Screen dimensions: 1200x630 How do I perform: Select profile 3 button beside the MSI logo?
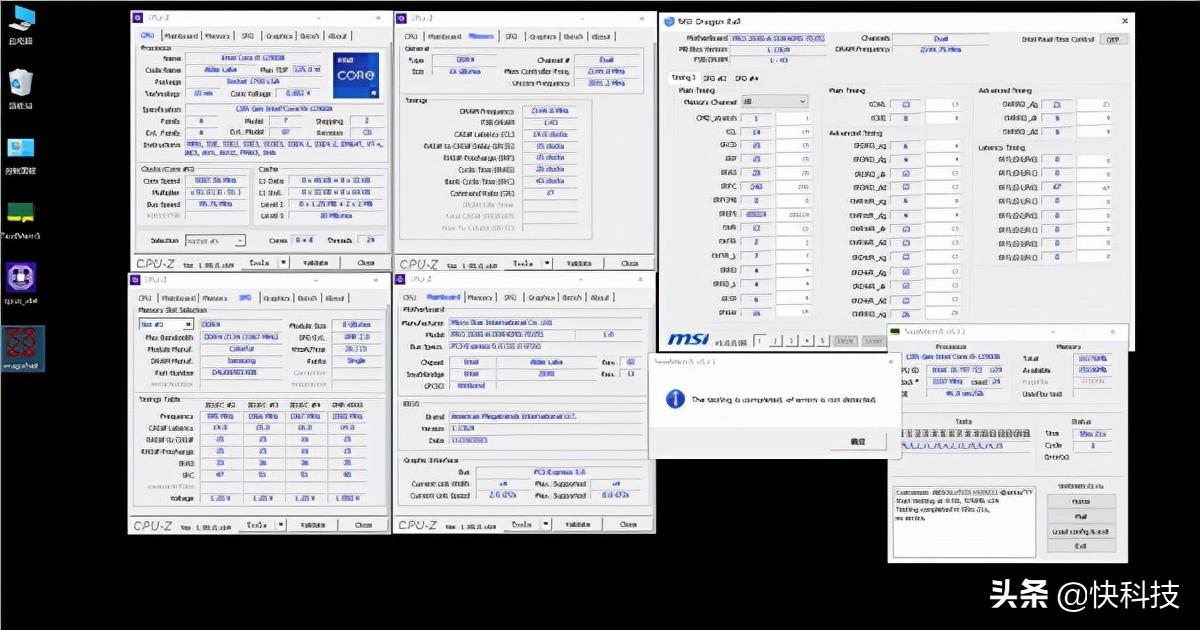[x=791, y=340]
